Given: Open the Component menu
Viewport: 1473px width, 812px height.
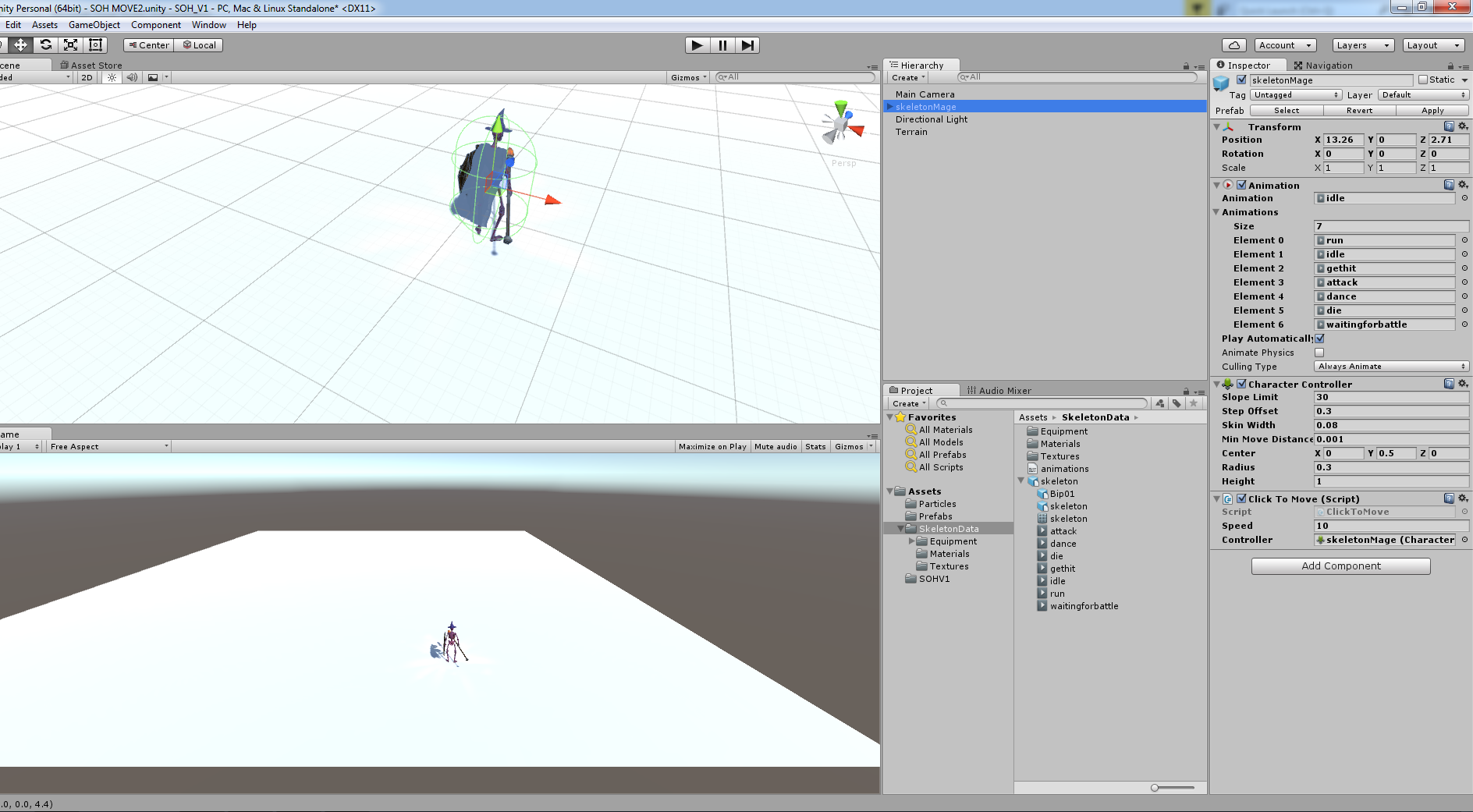Looking at the screenshot, I should [156, 25].
